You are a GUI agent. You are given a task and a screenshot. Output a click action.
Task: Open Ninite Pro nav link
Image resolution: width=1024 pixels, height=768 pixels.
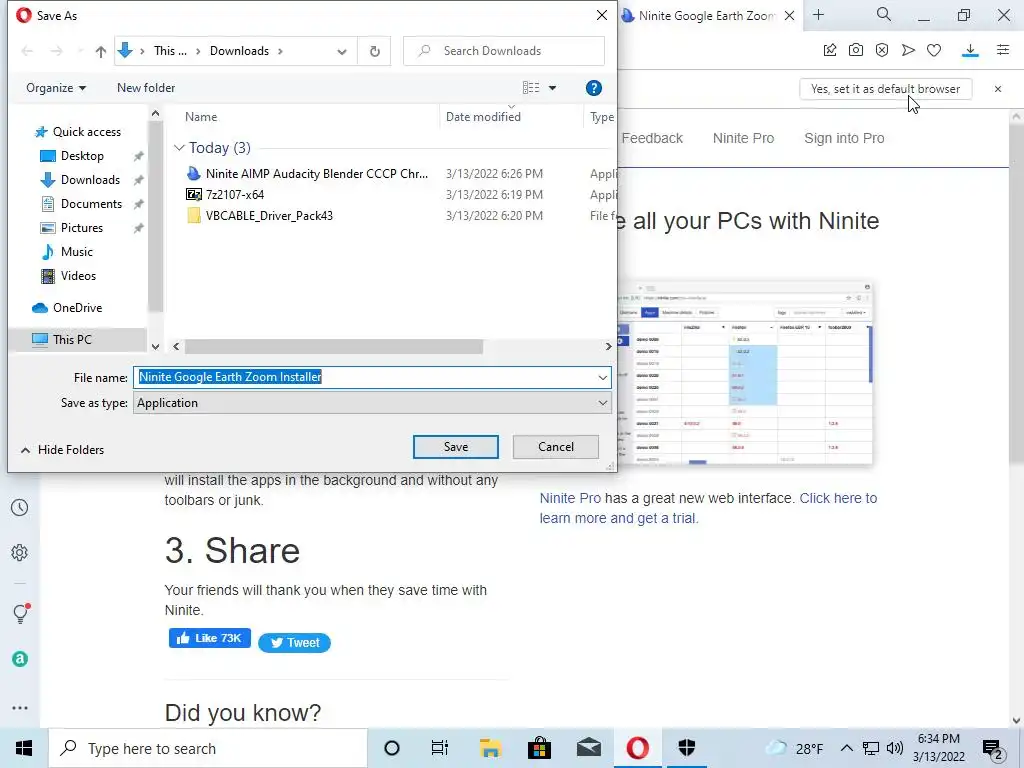[x=743, y=138]
